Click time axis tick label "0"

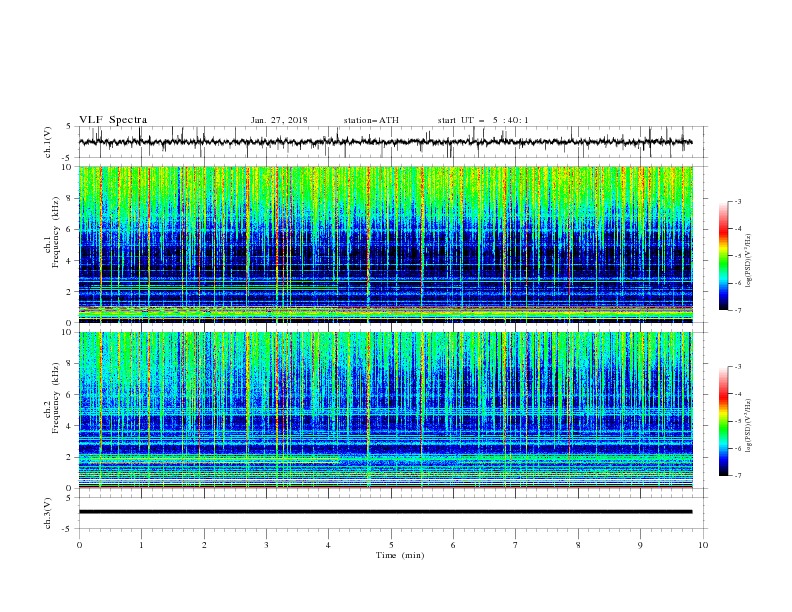pos(79,545)
